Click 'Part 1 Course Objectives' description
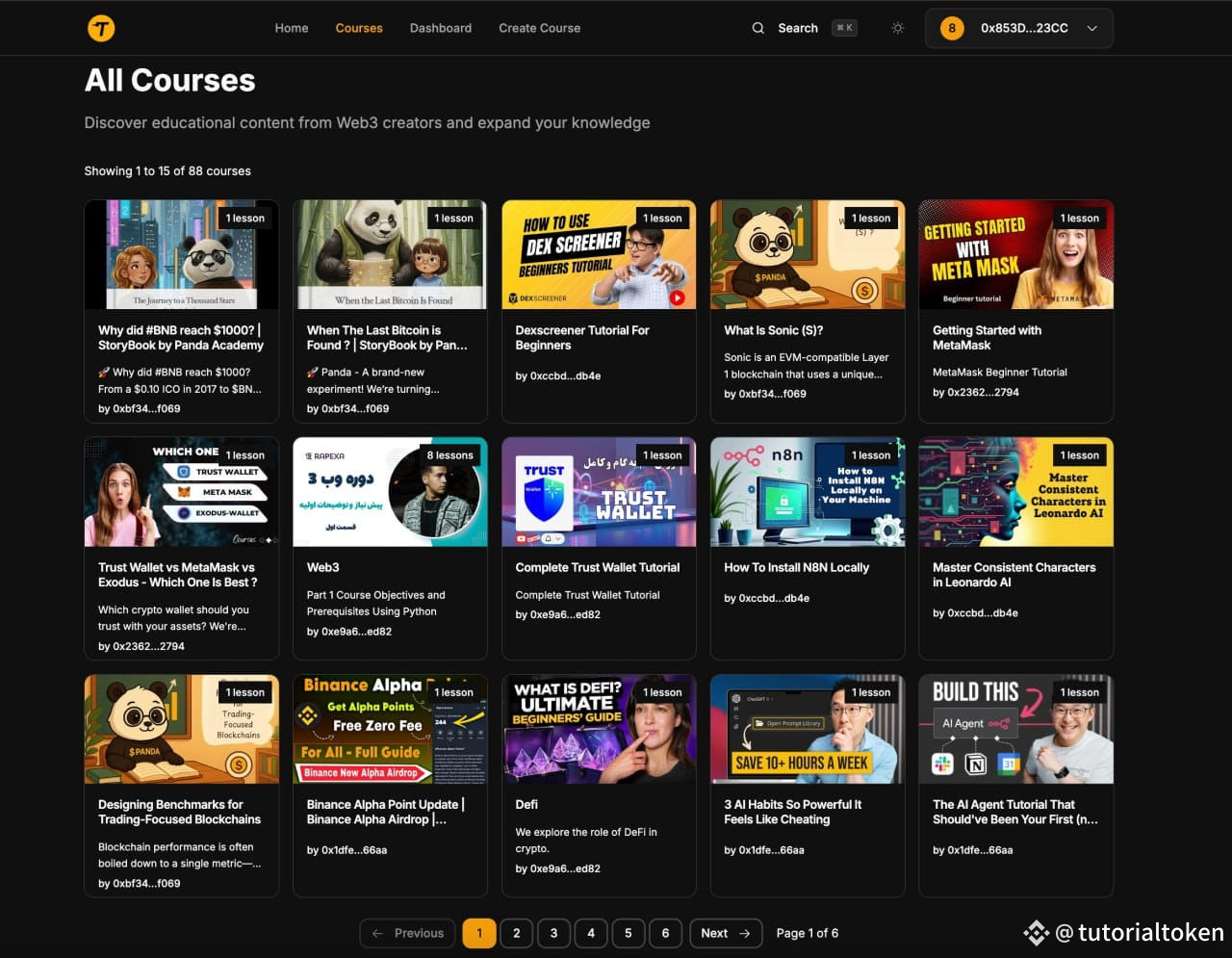This screenshot has height=958, width=1232. 375,603
